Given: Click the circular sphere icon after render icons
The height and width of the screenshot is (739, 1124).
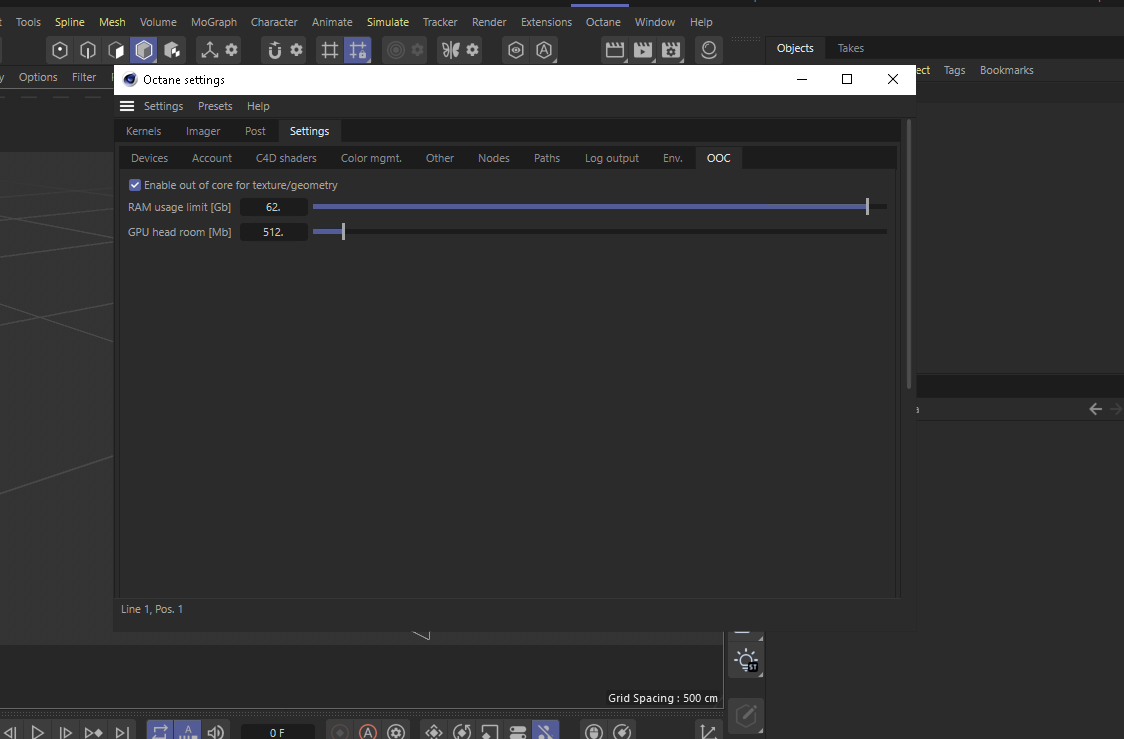Looking at the screenshot, I should pyautogui.click(x=709, y=50).
